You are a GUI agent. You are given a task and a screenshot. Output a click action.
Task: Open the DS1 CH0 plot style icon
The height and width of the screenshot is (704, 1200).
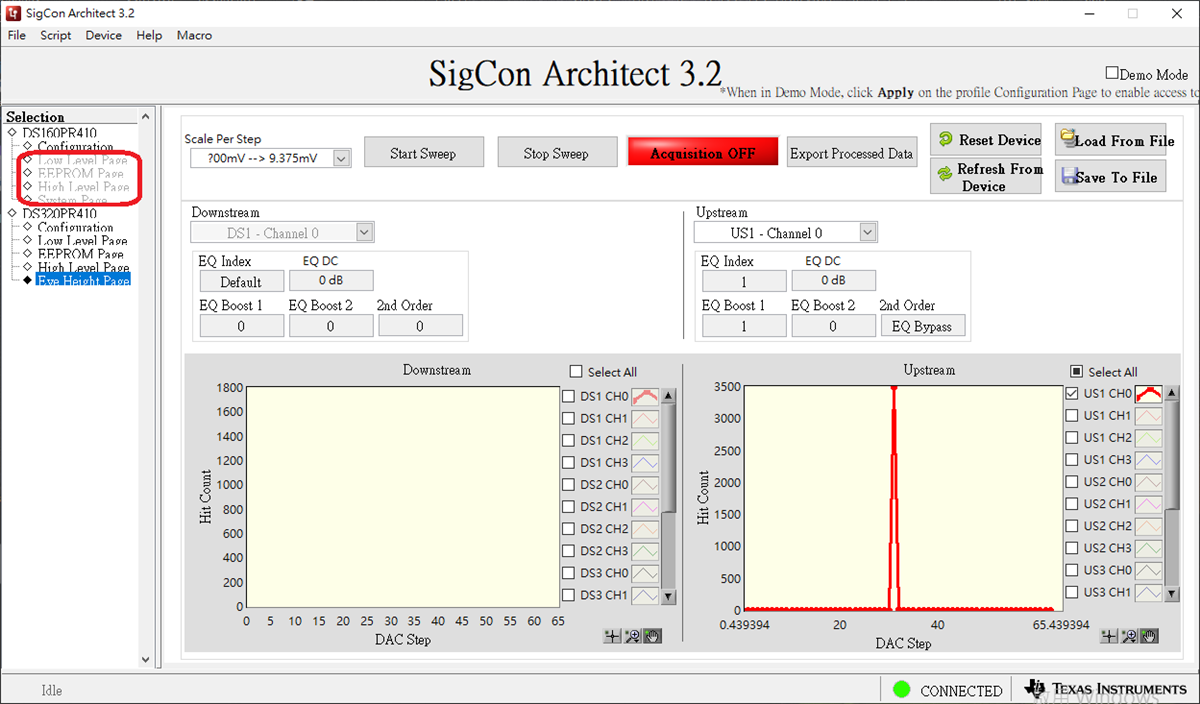point(645,396)
